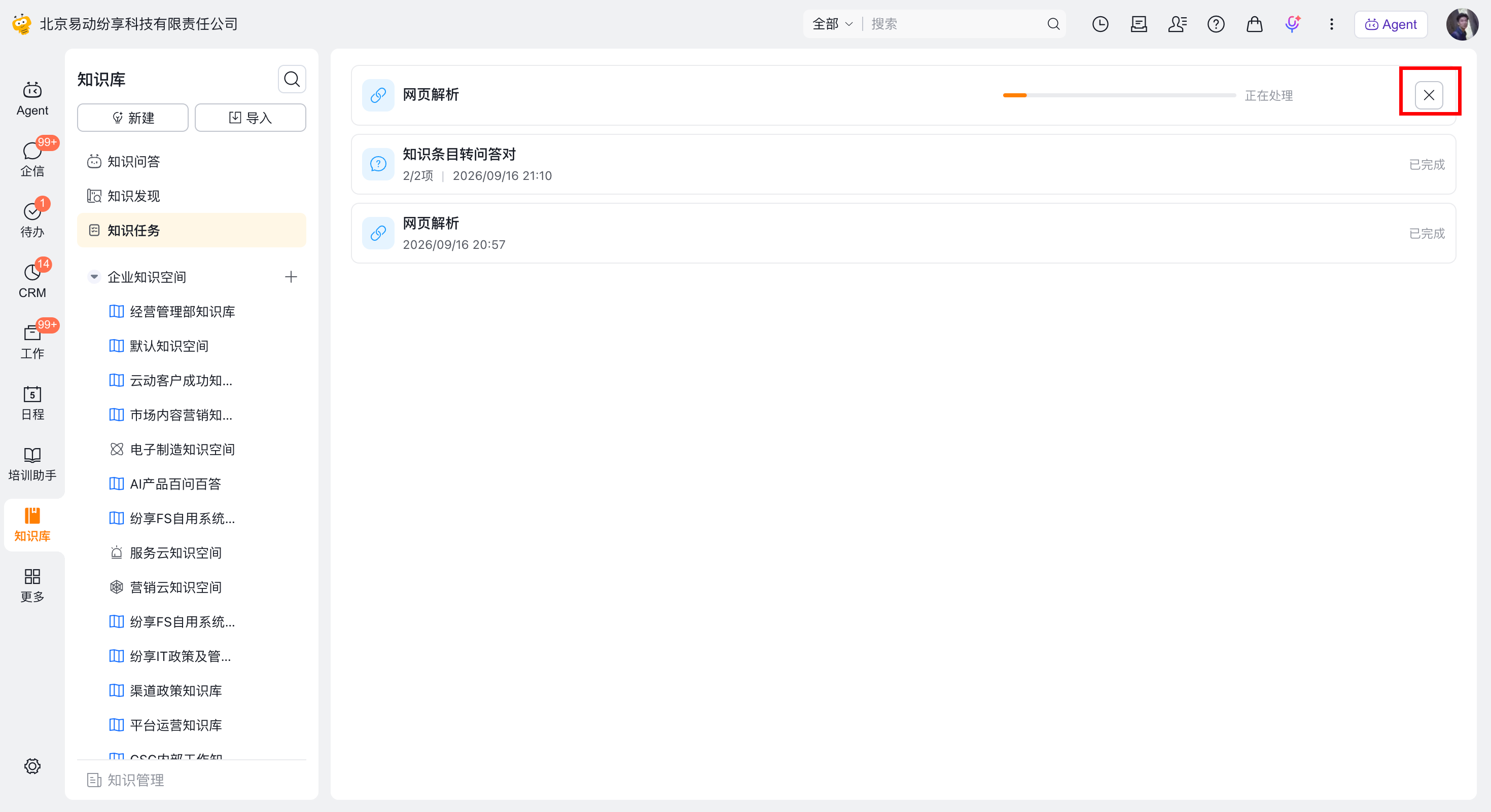Cancel the processing 网页解析 task
The width and height of the screenshot is (1491, 812).
pos(1429,95)
